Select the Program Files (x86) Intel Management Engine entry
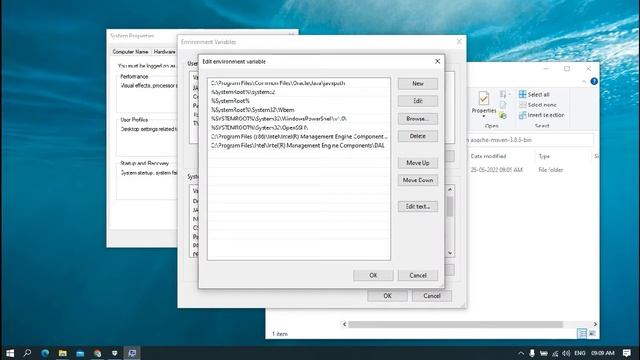The width and height of the screenshot is (640, 360). (298, 137)
